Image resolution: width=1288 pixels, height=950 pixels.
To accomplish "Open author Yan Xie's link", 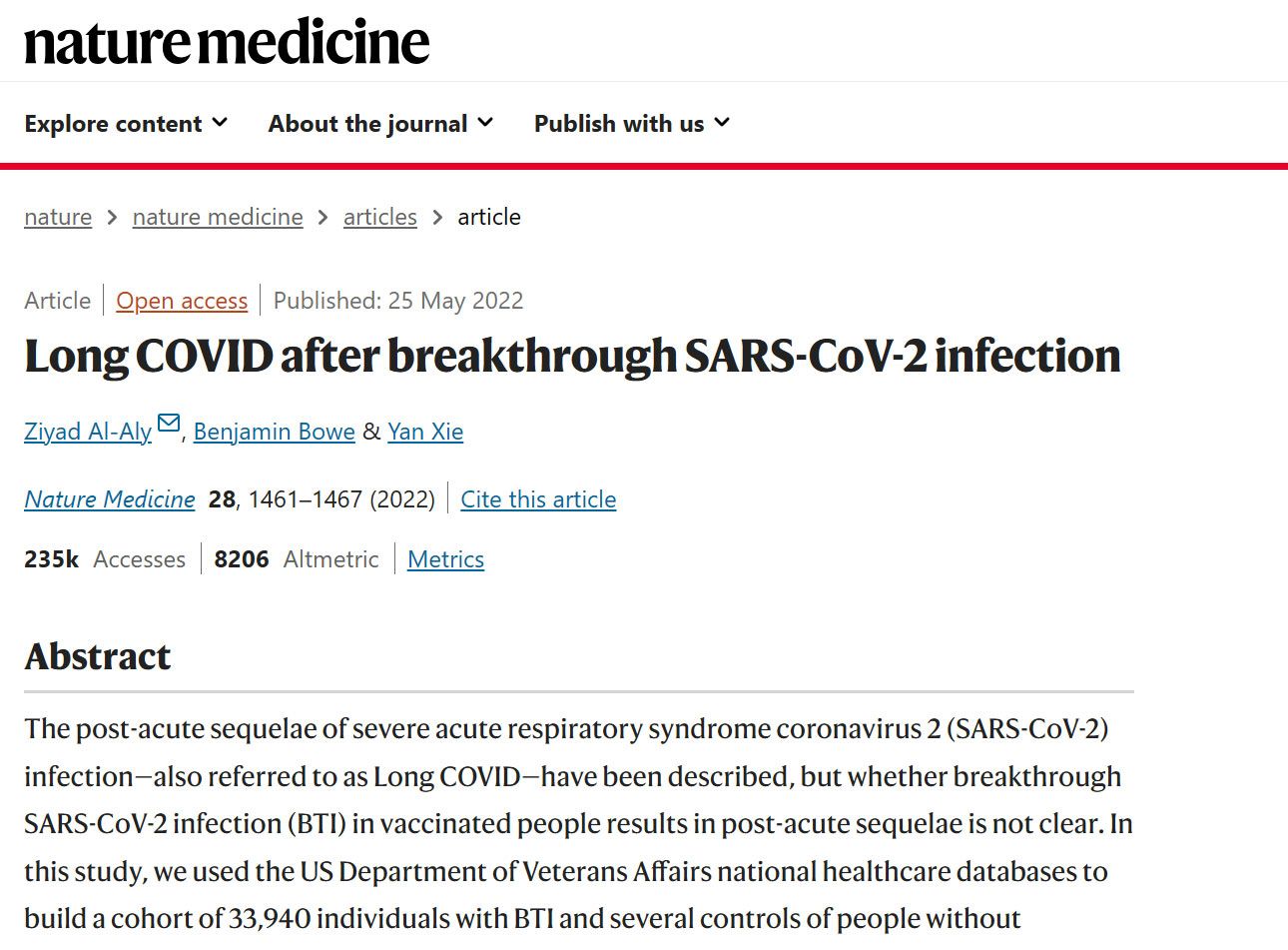I will [x=425, y=432].
